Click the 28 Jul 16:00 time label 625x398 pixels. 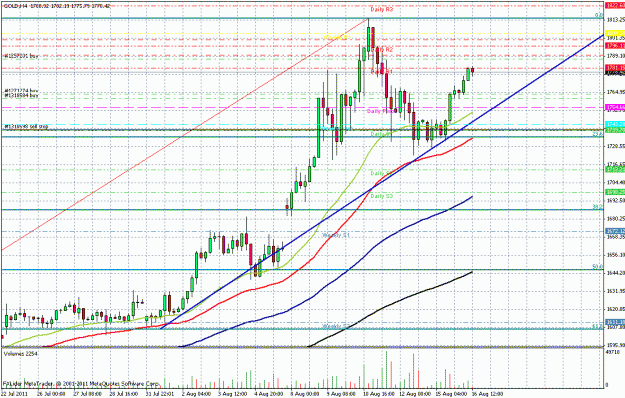click(124, 394)
